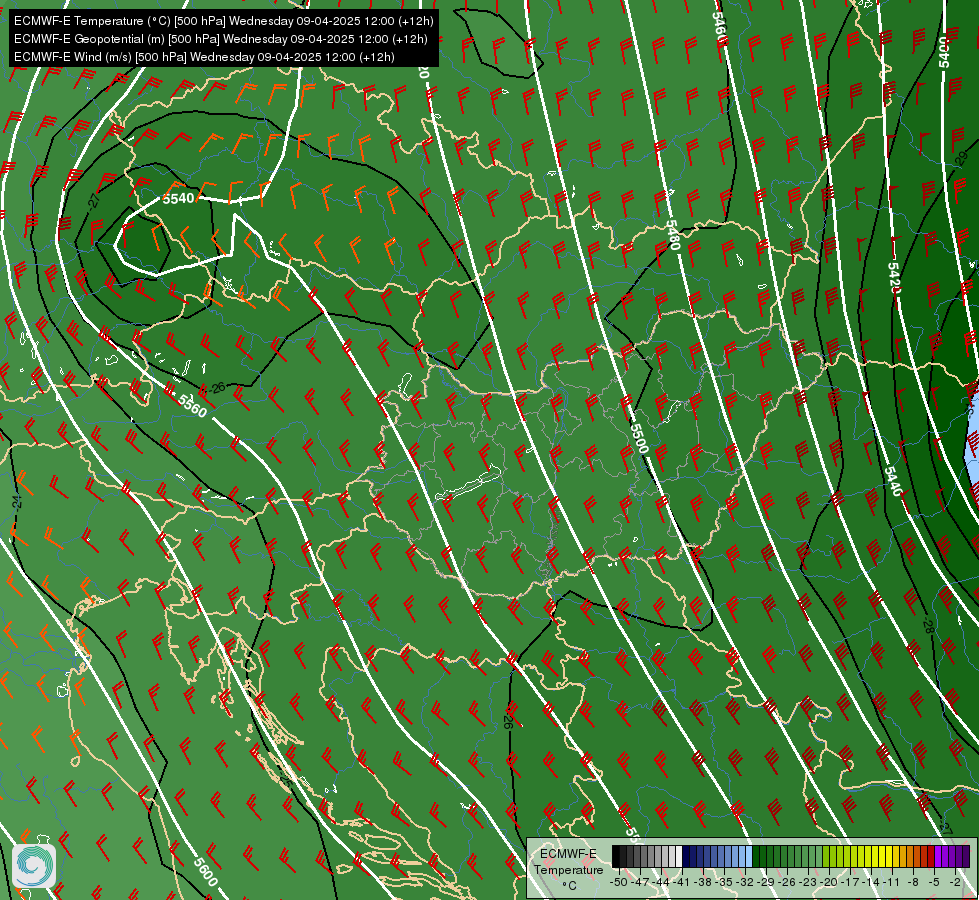Click the -5 value on the legend scale
This screenshot has width=979, height=900.
[934, 882]
